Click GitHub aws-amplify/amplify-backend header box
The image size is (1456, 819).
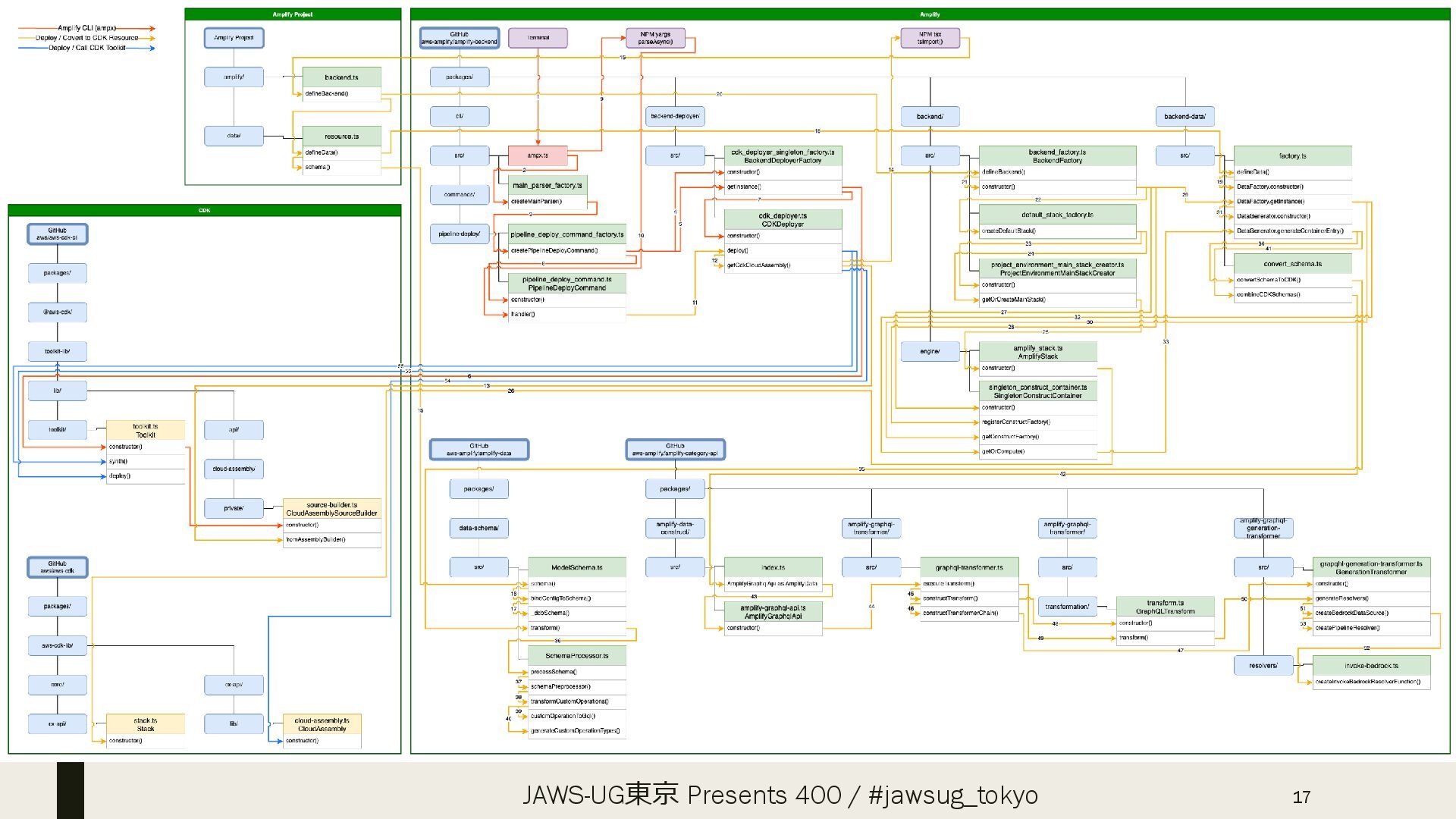[460, 38]
